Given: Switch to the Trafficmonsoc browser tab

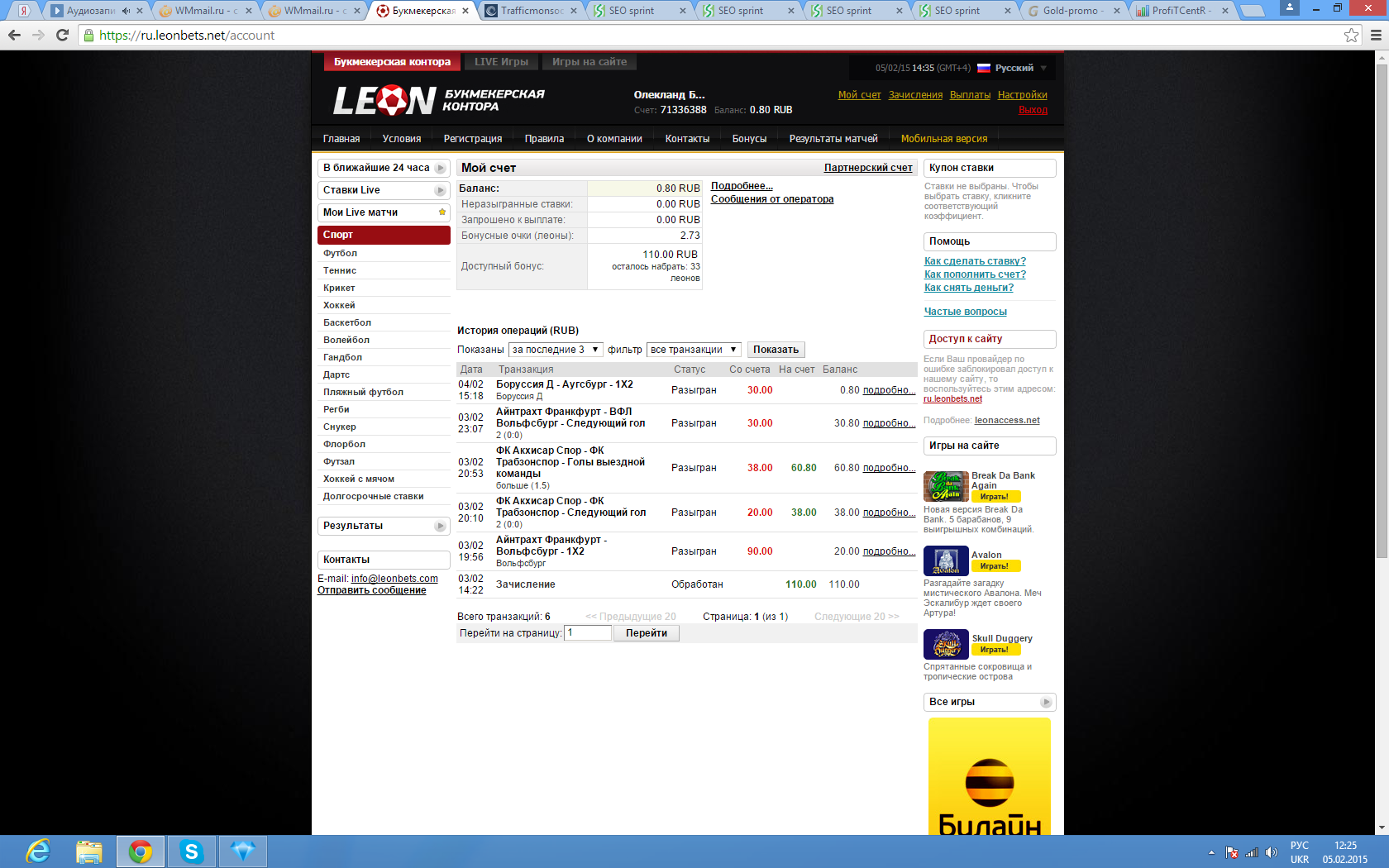Looking at the screenshot, I should (532, 11).
